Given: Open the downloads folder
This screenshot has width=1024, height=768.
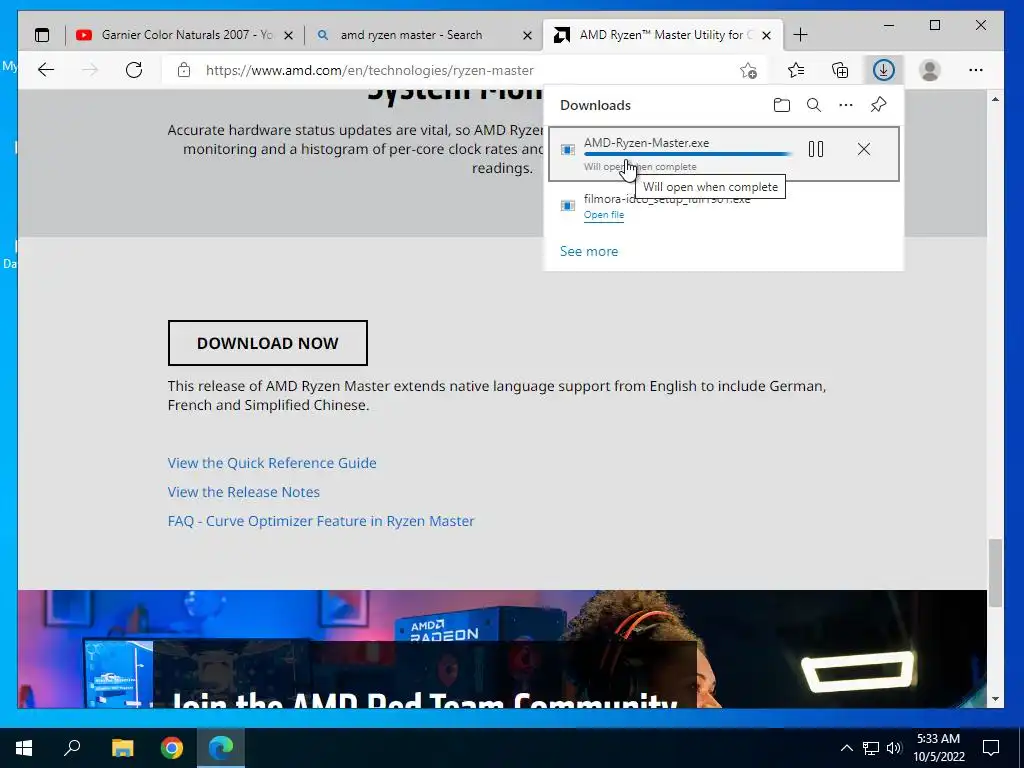Looking at the screenshot, I should pos(782,105).
